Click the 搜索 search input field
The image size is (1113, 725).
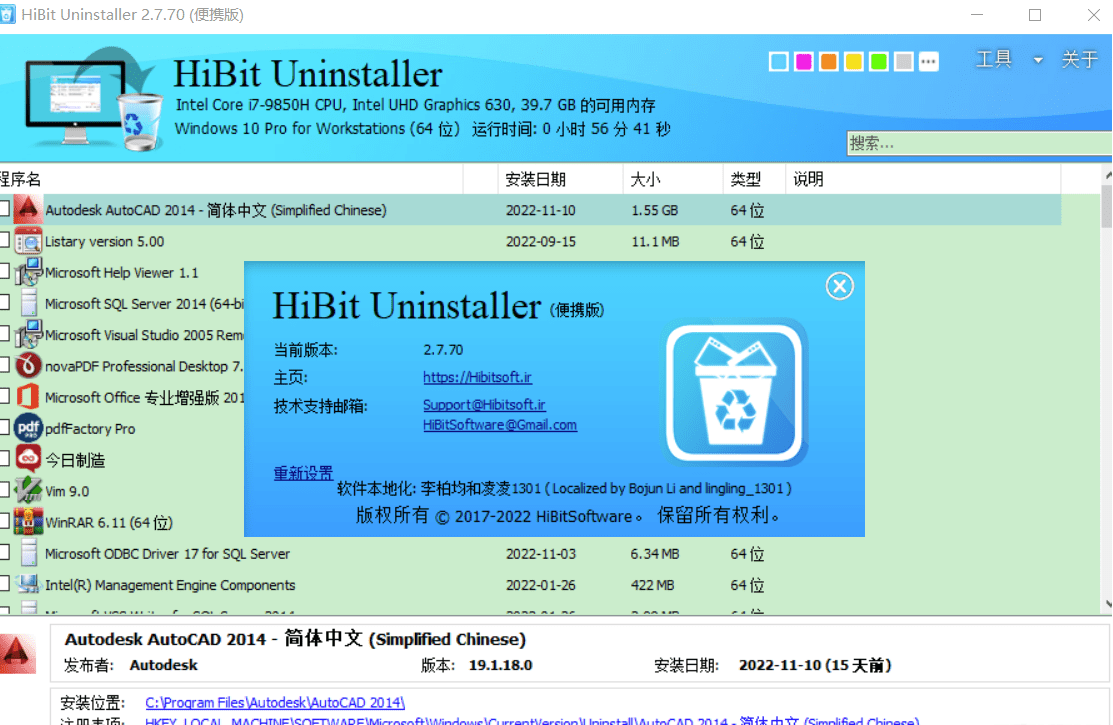coord(979,143)
